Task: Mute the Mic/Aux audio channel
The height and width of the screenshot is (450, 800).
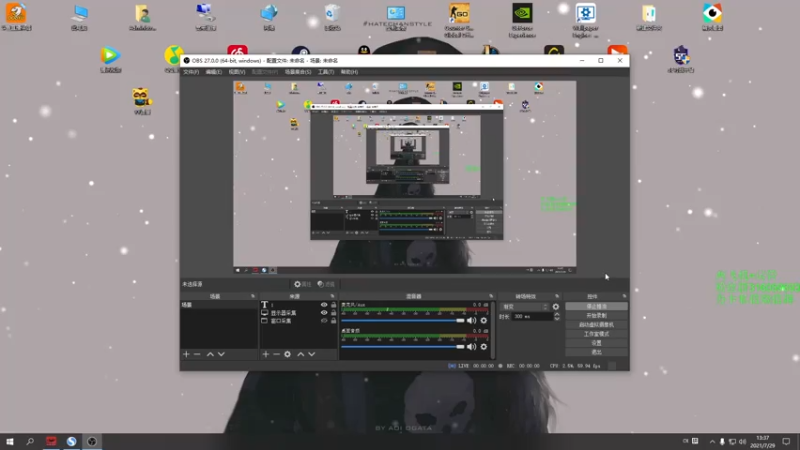Action: [471, 320]
